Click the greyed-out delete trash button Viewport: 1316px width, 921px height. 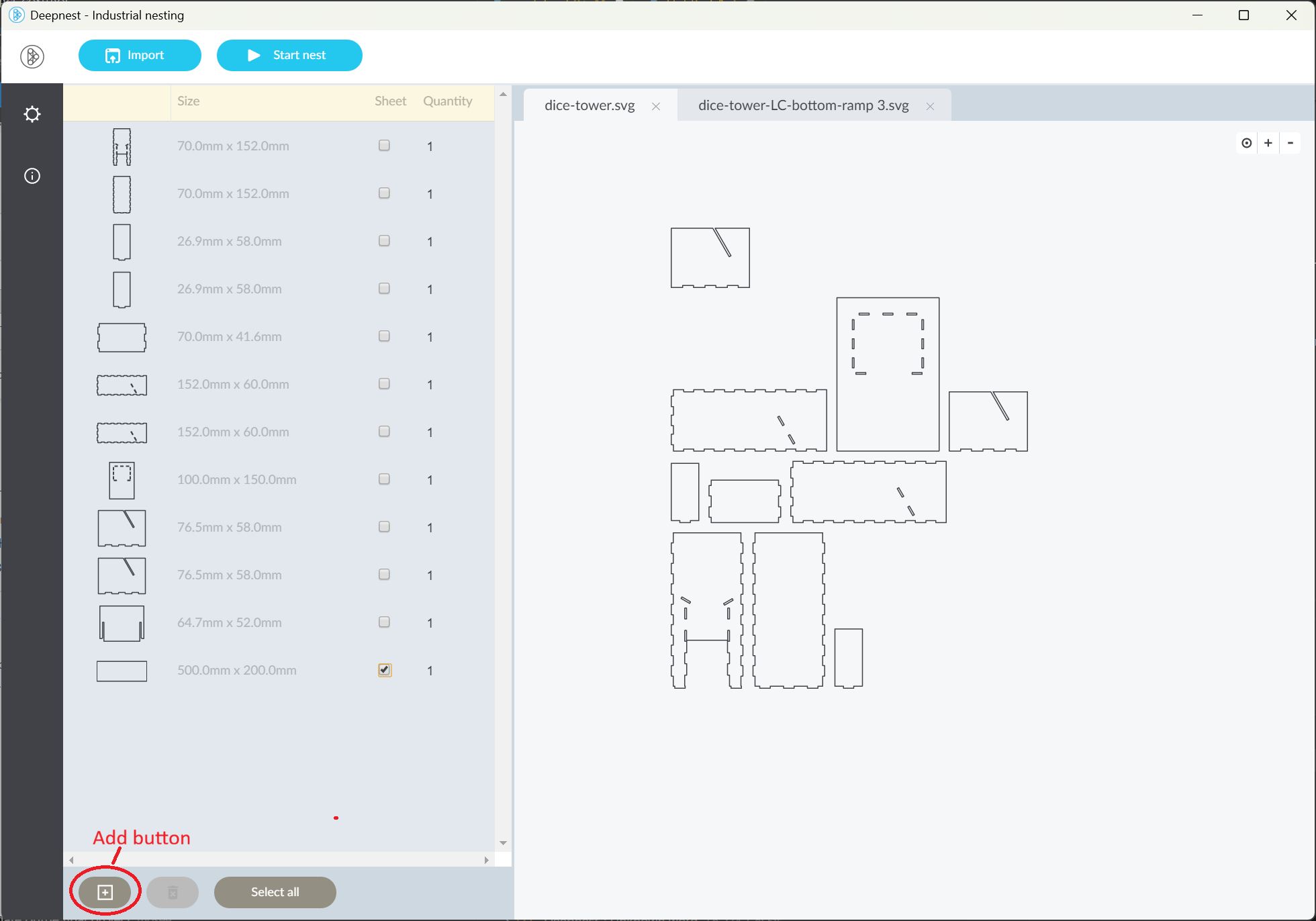point(173,892)
